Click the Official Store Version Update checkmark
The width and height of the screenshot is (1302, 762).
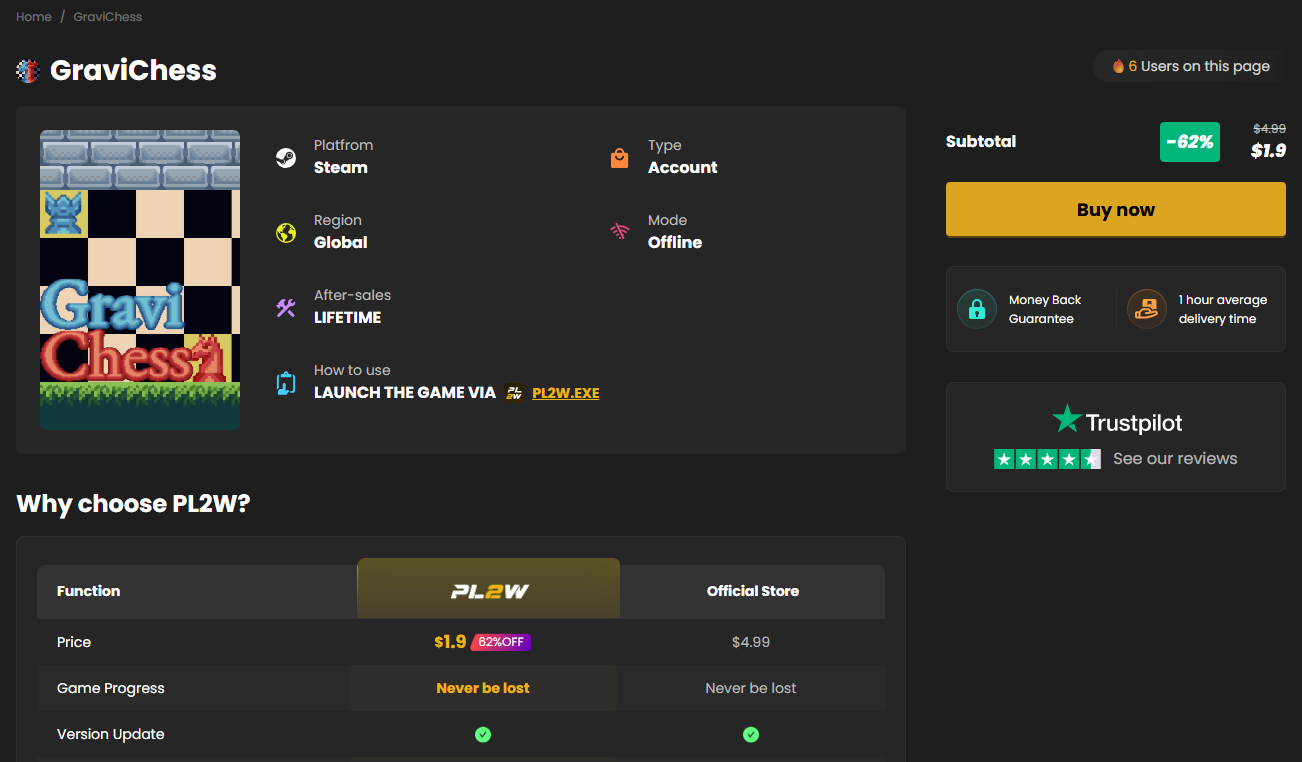(x=751, y=735)
